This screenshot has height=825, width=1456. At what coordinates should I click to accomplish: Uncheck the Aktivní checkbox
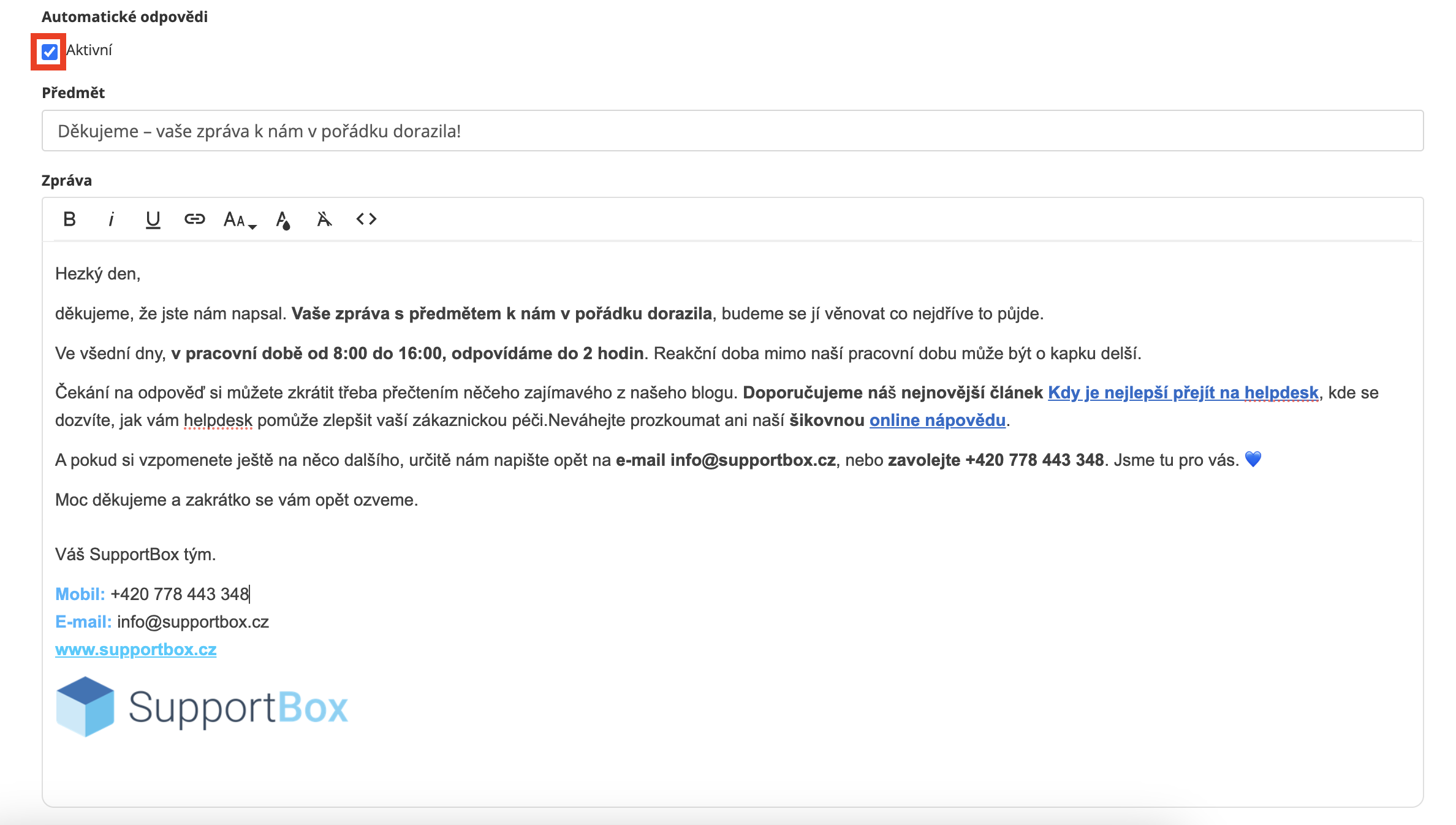49,51
